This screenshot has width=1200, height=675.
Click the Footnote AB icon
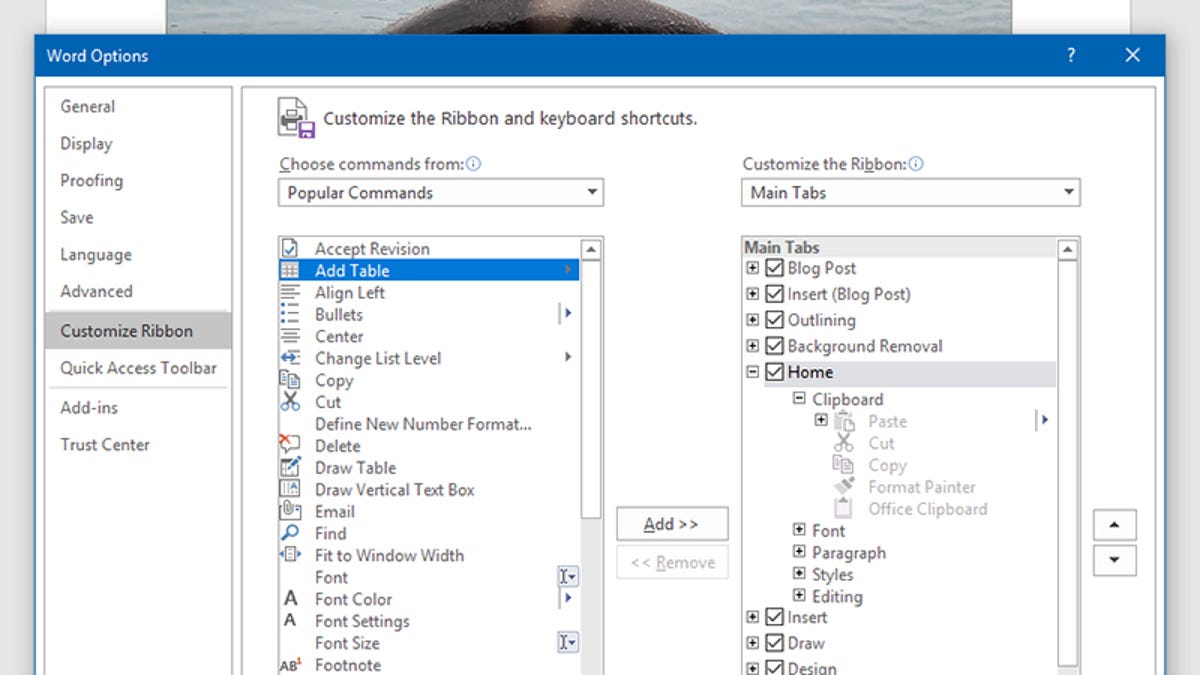pyautogui.click(x=290, y=665)
